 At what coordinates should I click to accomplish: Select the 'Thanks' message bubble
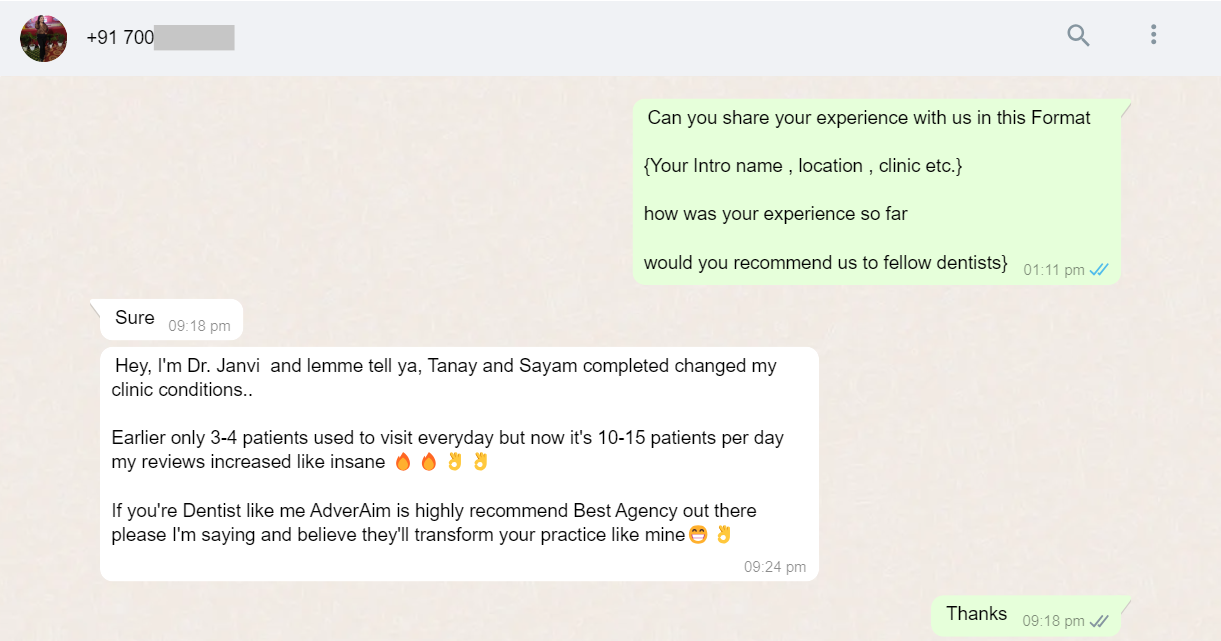tap(977, 614)
